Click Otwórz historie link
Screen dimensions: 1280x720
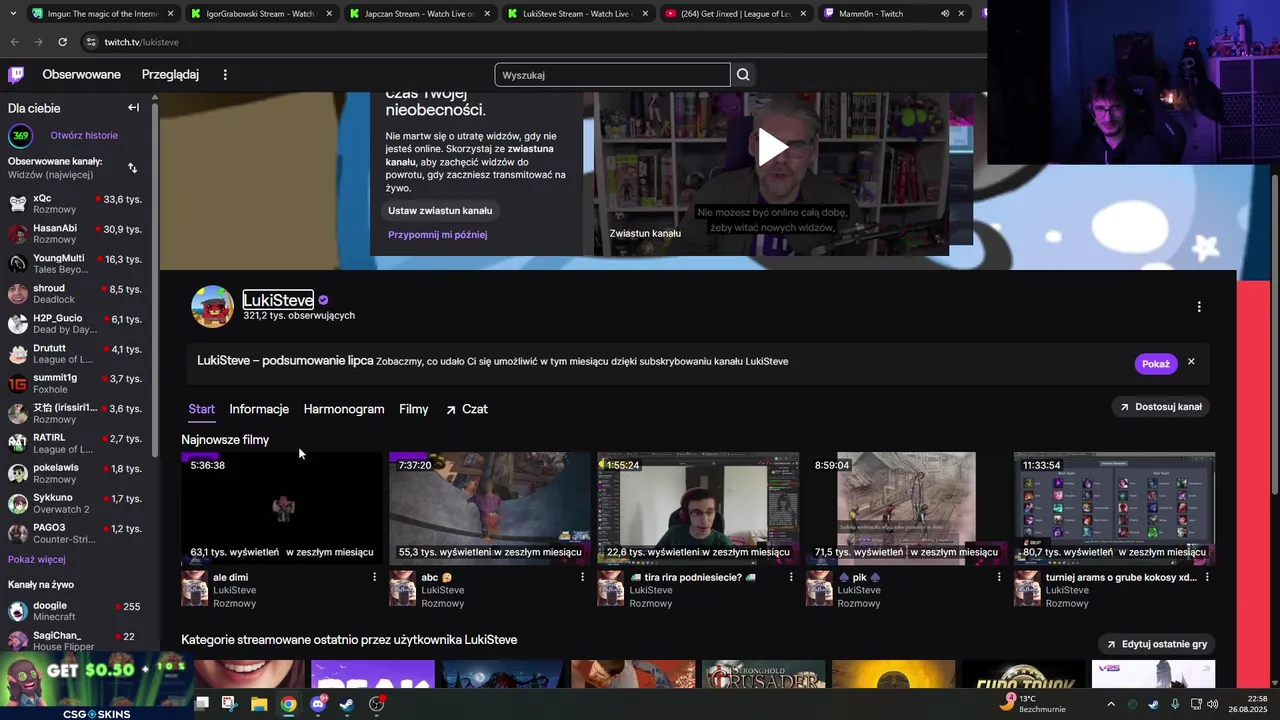point(84,136)
